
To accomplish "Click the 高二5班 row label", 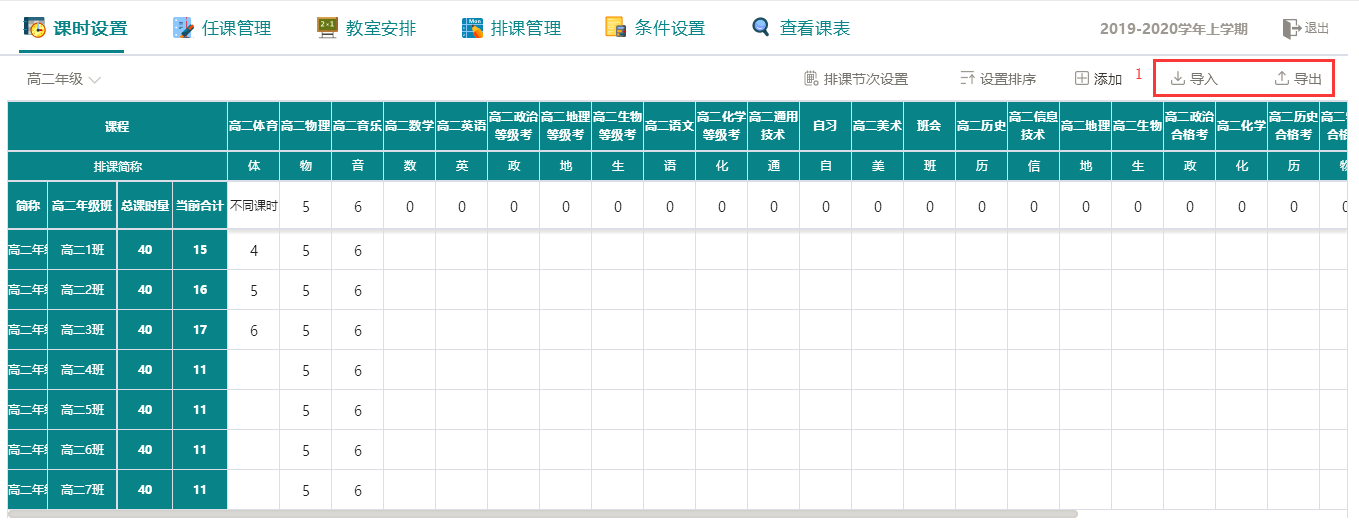I will click(x=82, y=410).
